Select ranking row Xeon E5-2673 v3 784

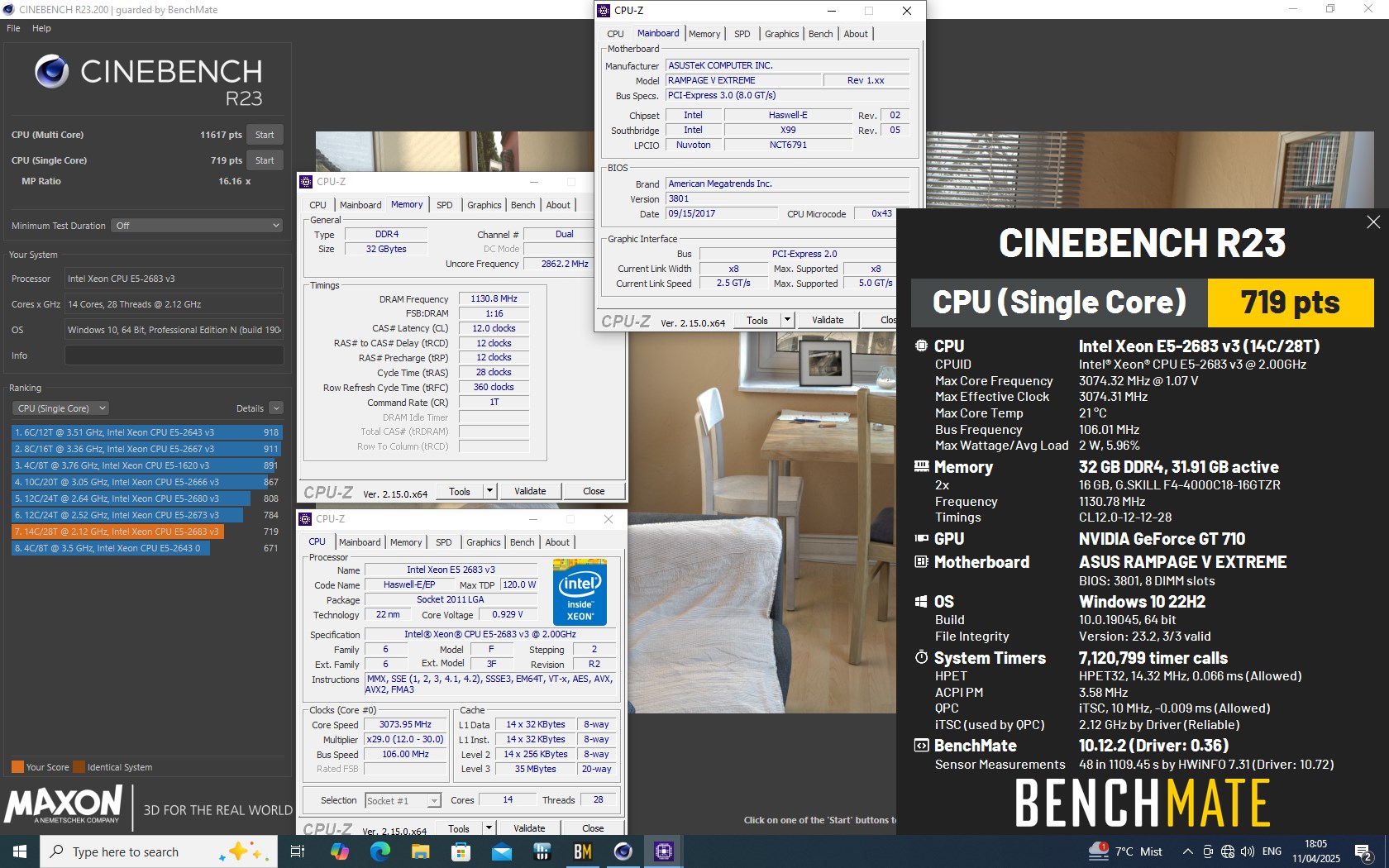pyautogui.click(x=146, y=515)
